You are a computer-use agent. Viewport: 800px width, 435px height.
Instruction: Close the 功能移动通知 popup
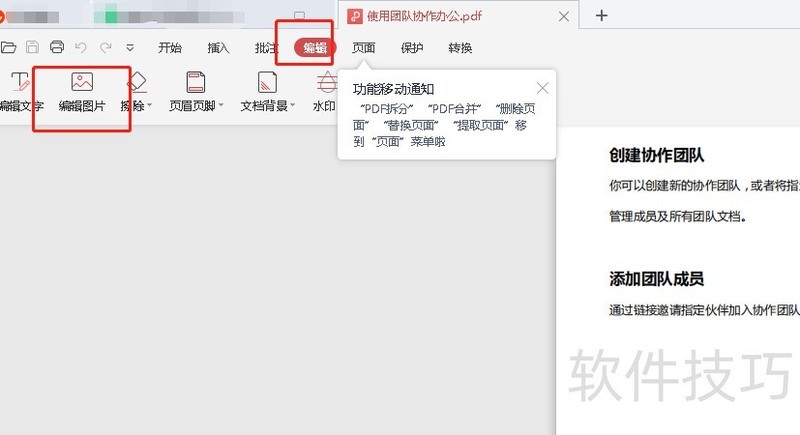[542, 88]
